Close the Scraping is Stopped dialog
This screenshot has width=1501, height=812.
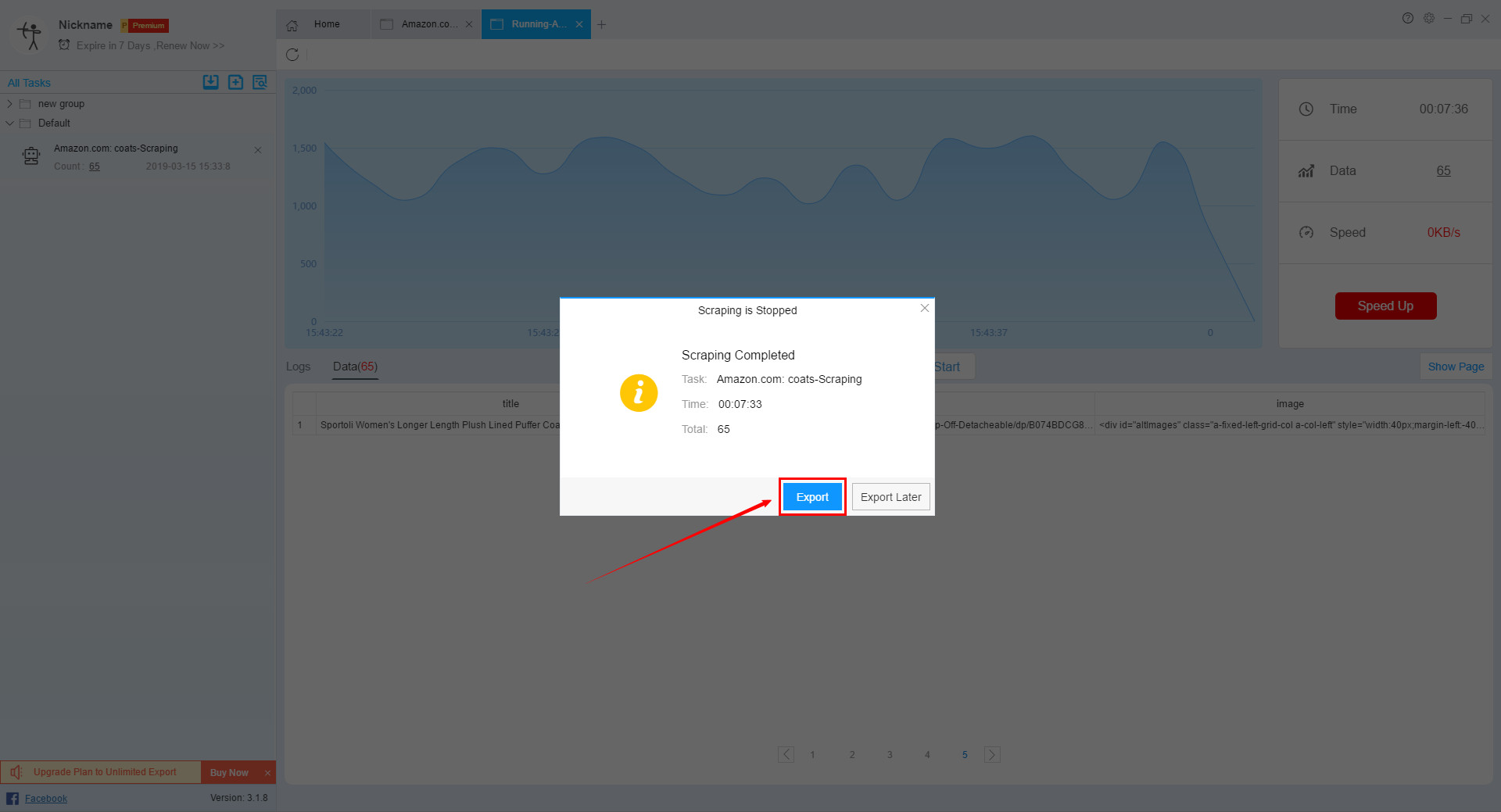tap(925, 308)
